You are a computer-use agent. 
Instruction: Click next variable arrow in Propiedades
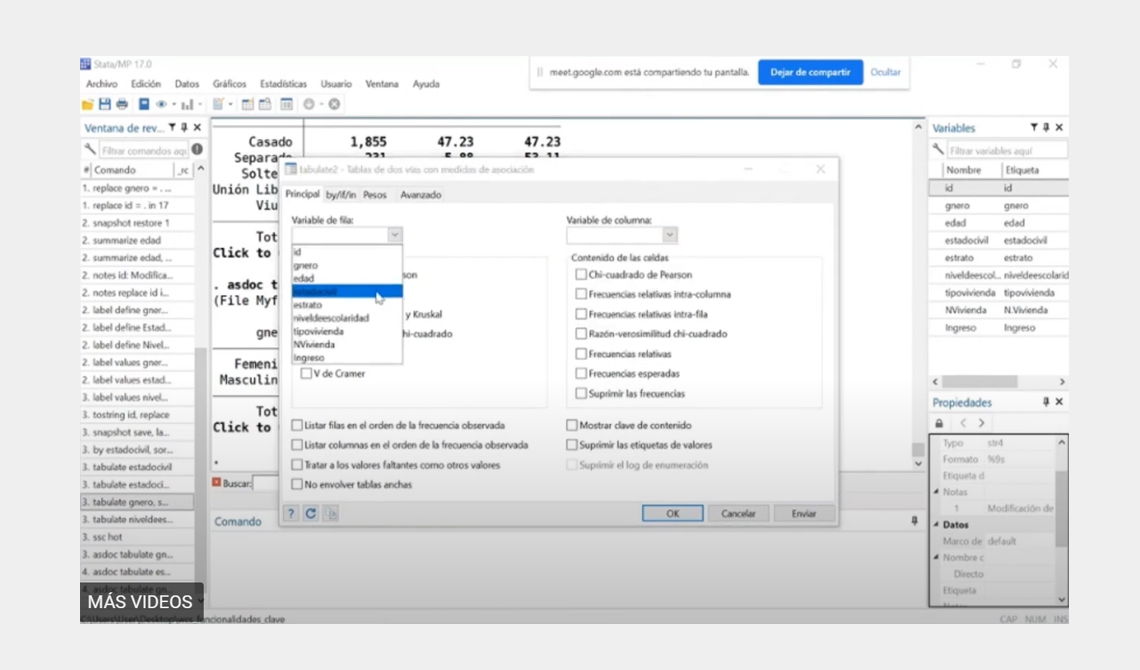pos(982,423)
